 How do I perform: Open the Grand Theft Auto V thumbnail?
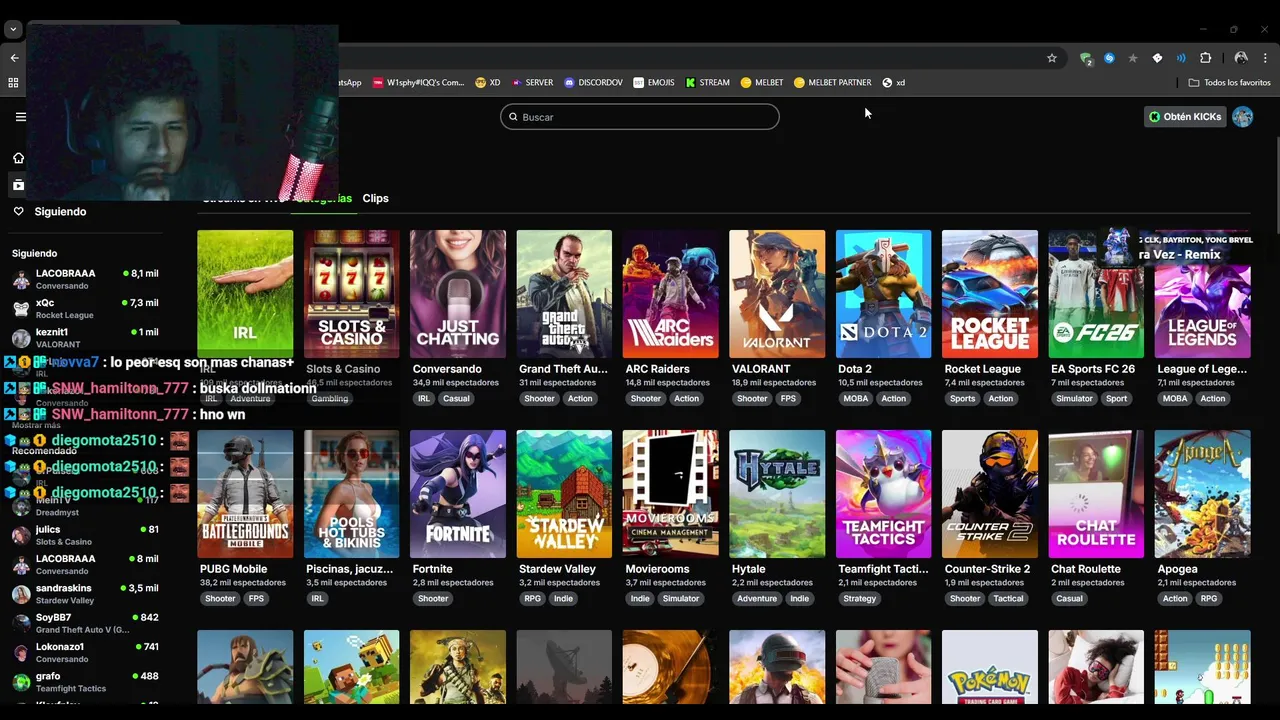point(564,294)
